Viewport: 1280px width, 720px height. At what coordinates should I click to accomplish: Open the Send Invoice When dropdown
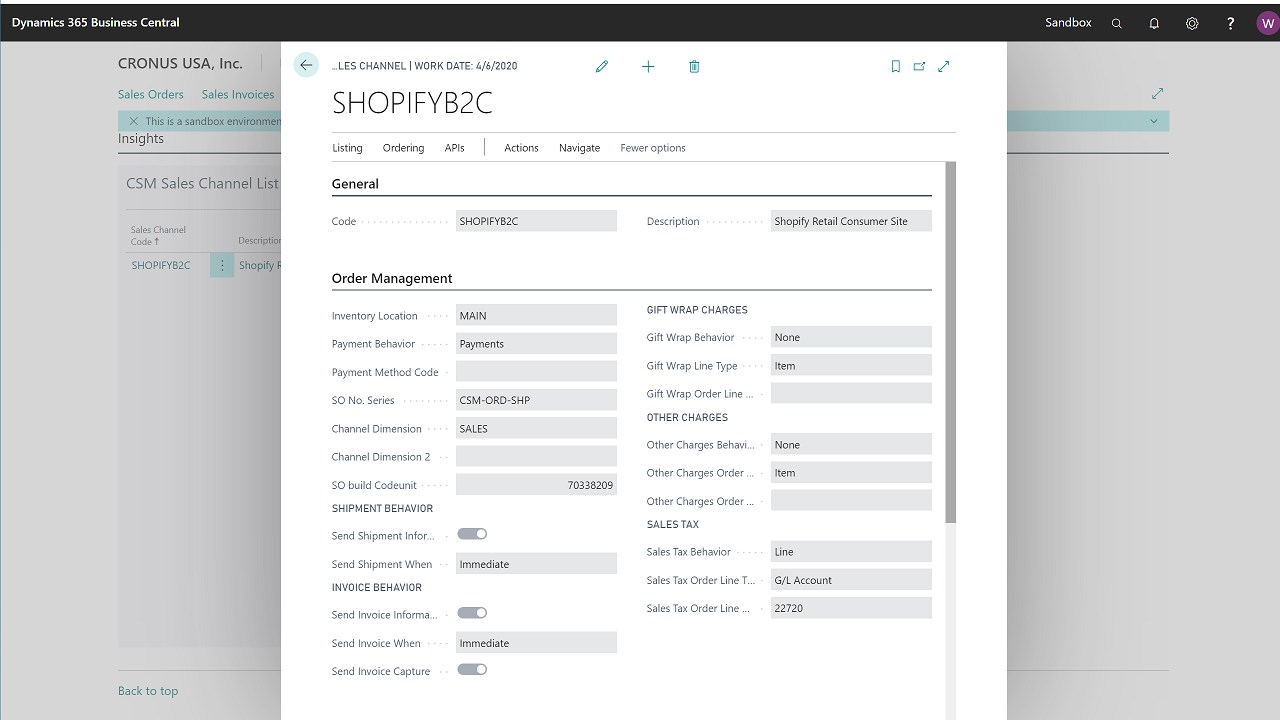click(x=536, y=643)
